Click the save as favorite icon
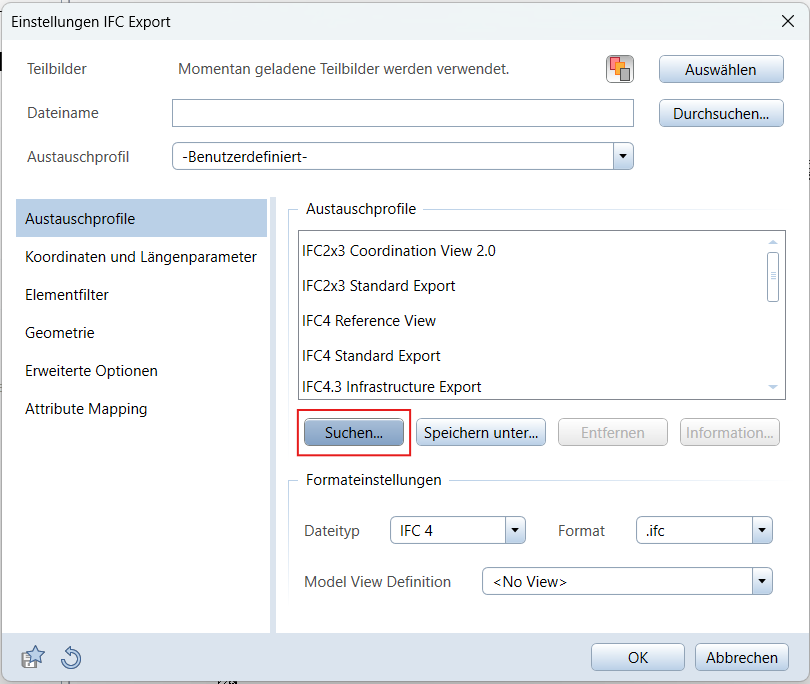Screen dimensions: 810x684 (x=34, y=657)
